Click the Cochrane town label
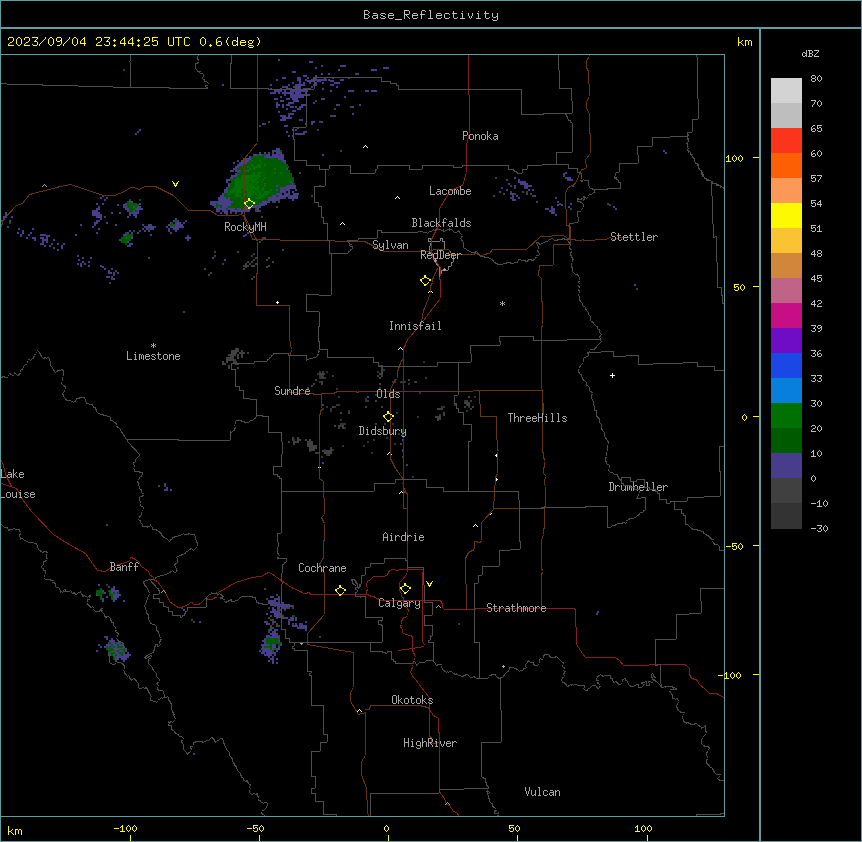The height and width of the screenshot is (842, 862). click(322, 568)
